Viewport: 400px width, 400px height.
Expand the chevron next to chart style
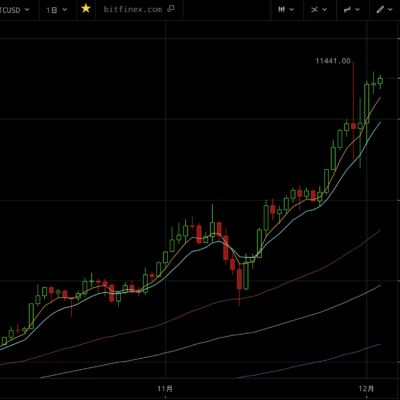(292, 10)
